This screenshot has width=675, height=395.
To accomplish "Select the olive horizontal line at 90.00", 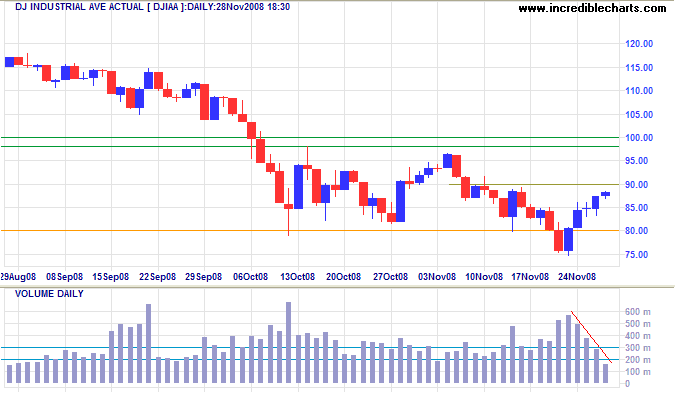I will [x=534, y=184].
